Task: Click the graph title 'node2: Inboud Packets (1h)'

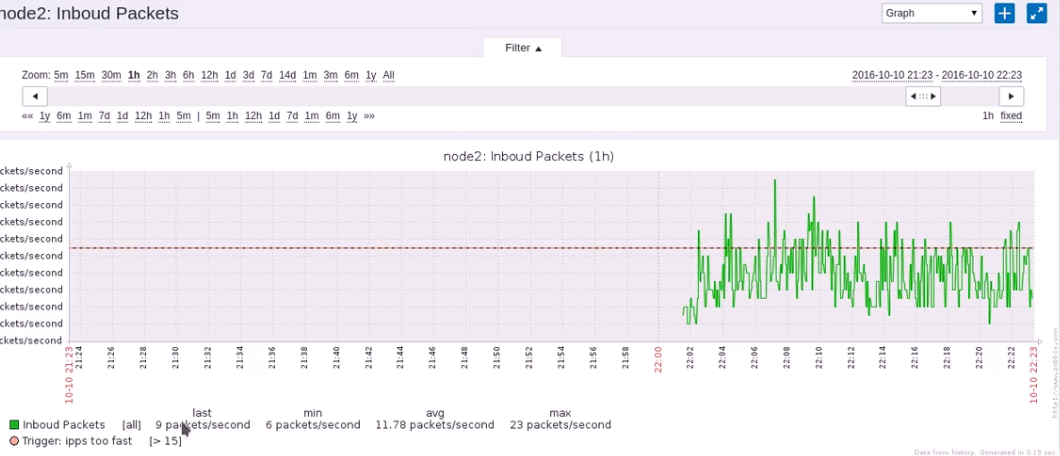Action: (529, 156)
